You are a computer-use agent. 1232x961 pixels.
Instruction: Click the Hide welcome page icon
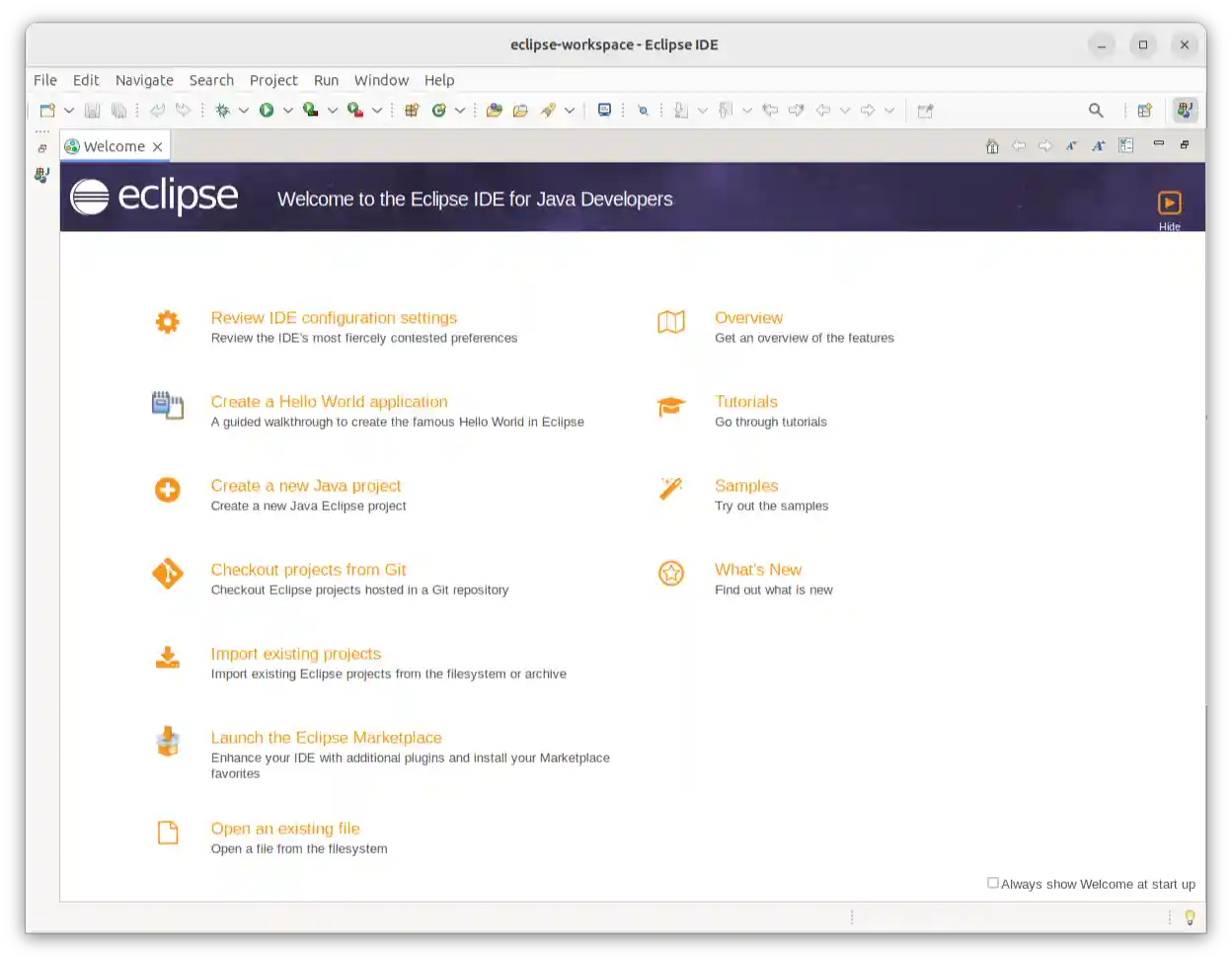pos(1169,203)
